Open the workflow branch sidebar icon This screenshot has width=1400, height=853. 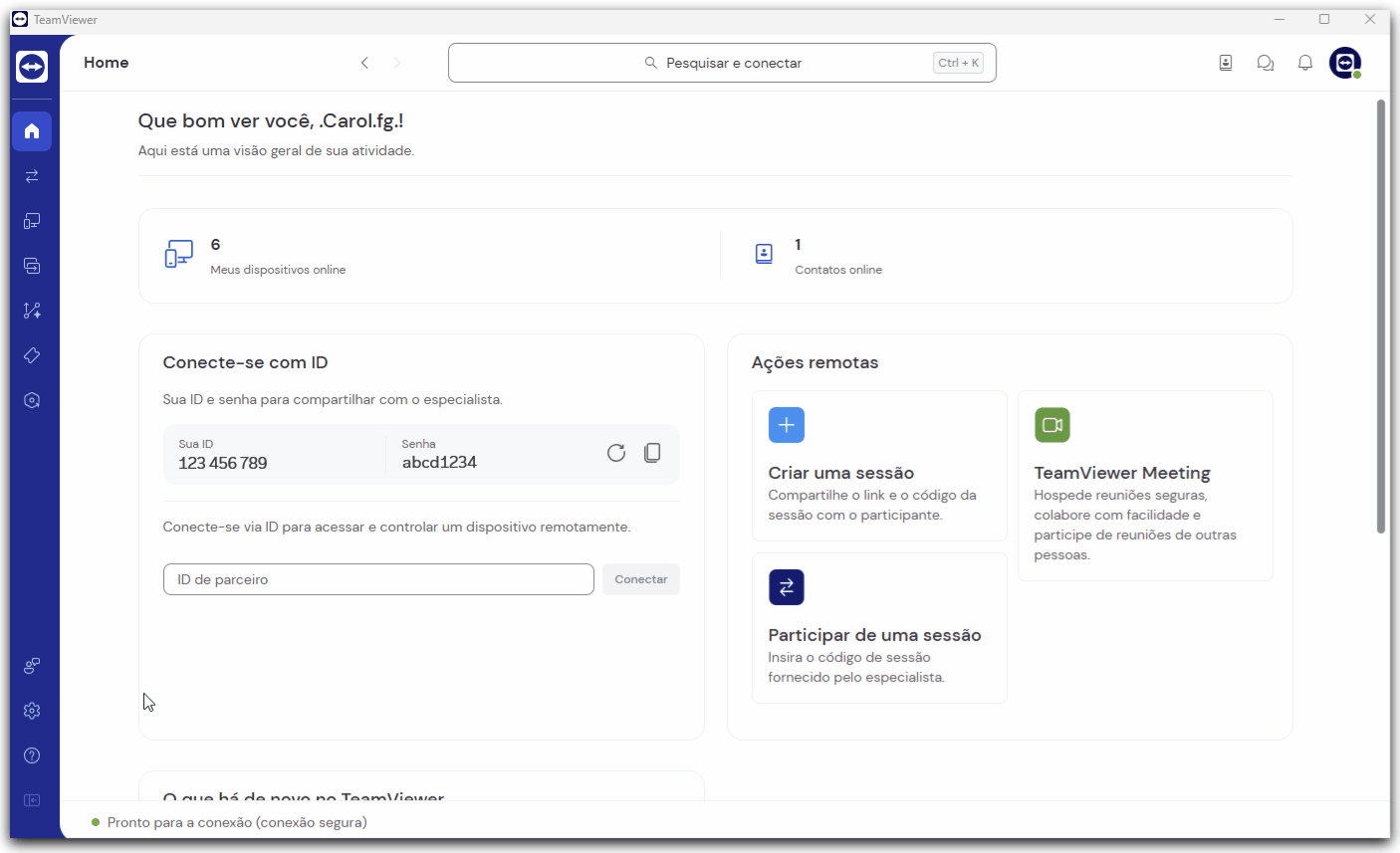tap(32, 311)
